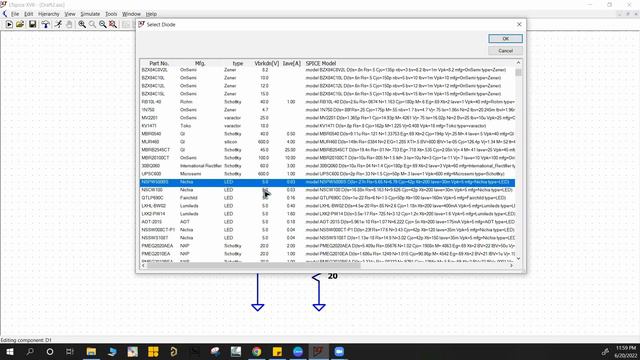640x360 pixels.
Task: Select the RB10L-40 Rohm Schottky row
Action: pyautogui.click(x=327, y=102)
